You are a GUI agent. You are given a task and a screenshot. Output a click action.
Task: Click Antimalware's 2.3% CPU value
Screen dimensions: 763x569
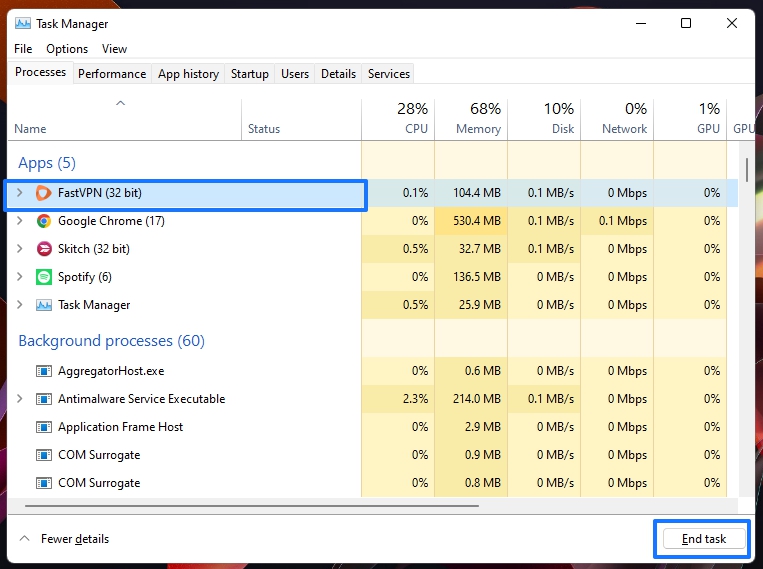coord(416,399)
